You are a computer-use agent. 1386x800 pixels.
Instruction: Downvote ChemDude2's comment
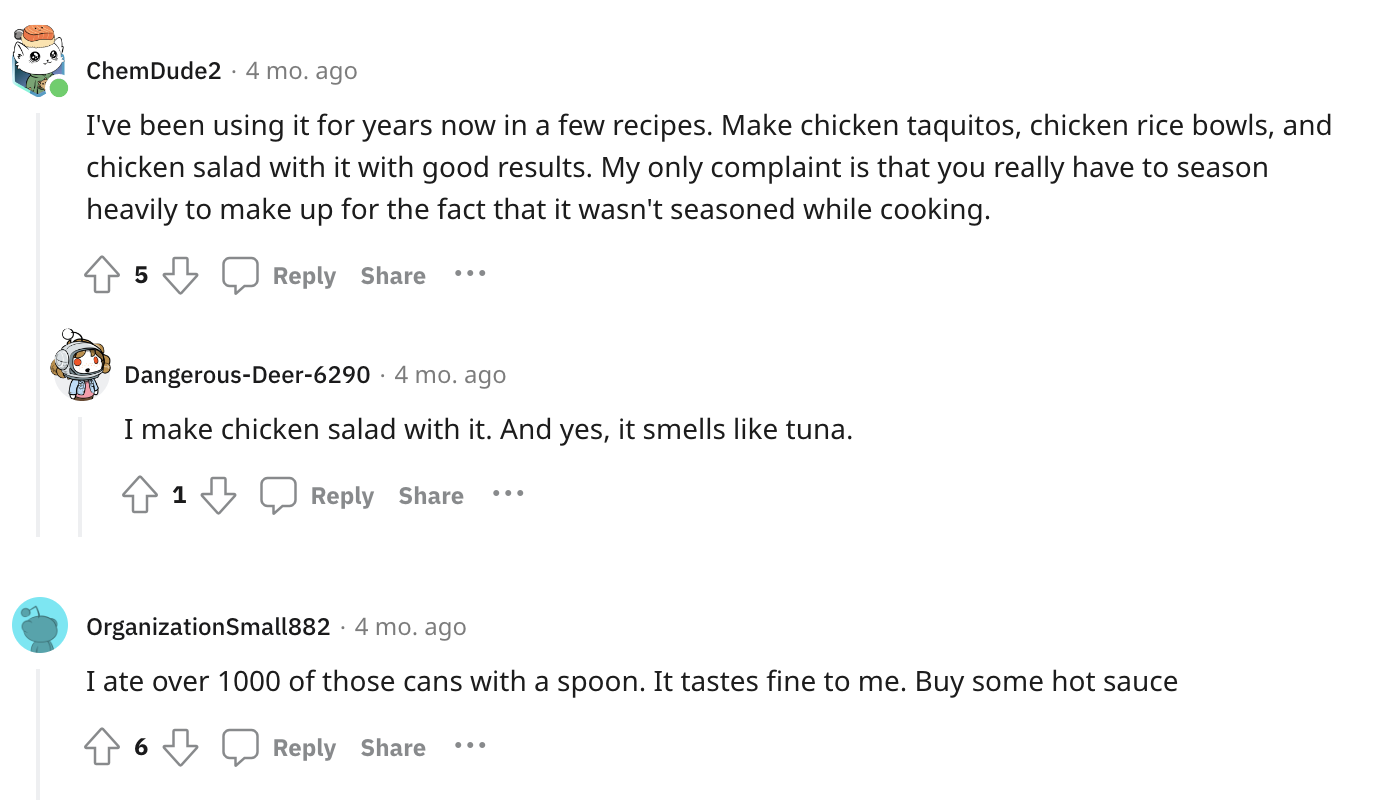click(180, 275)
